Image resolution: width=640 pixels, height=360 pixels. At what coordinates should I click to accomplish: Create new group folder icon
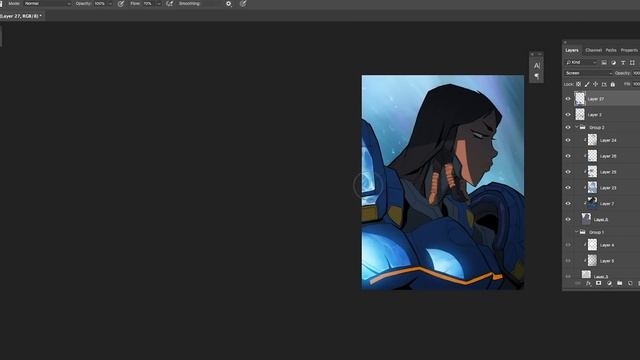(620, 283)
